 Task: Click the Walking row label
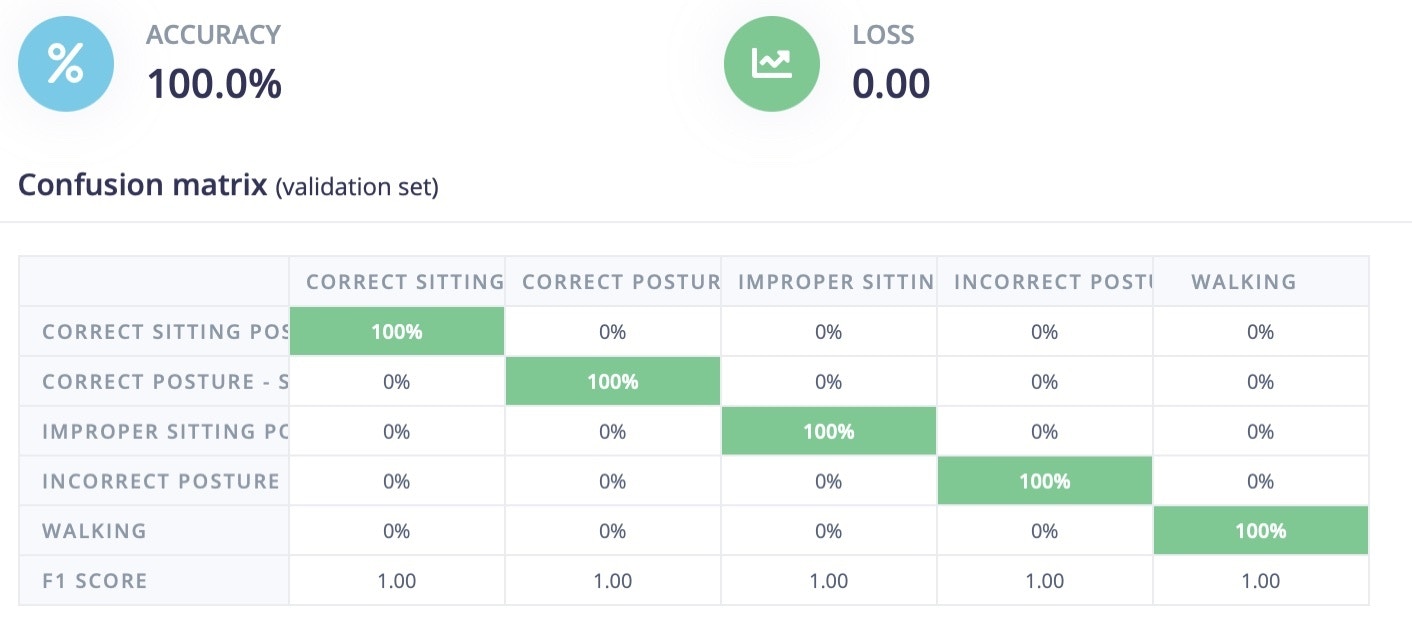tap(95, 531)
